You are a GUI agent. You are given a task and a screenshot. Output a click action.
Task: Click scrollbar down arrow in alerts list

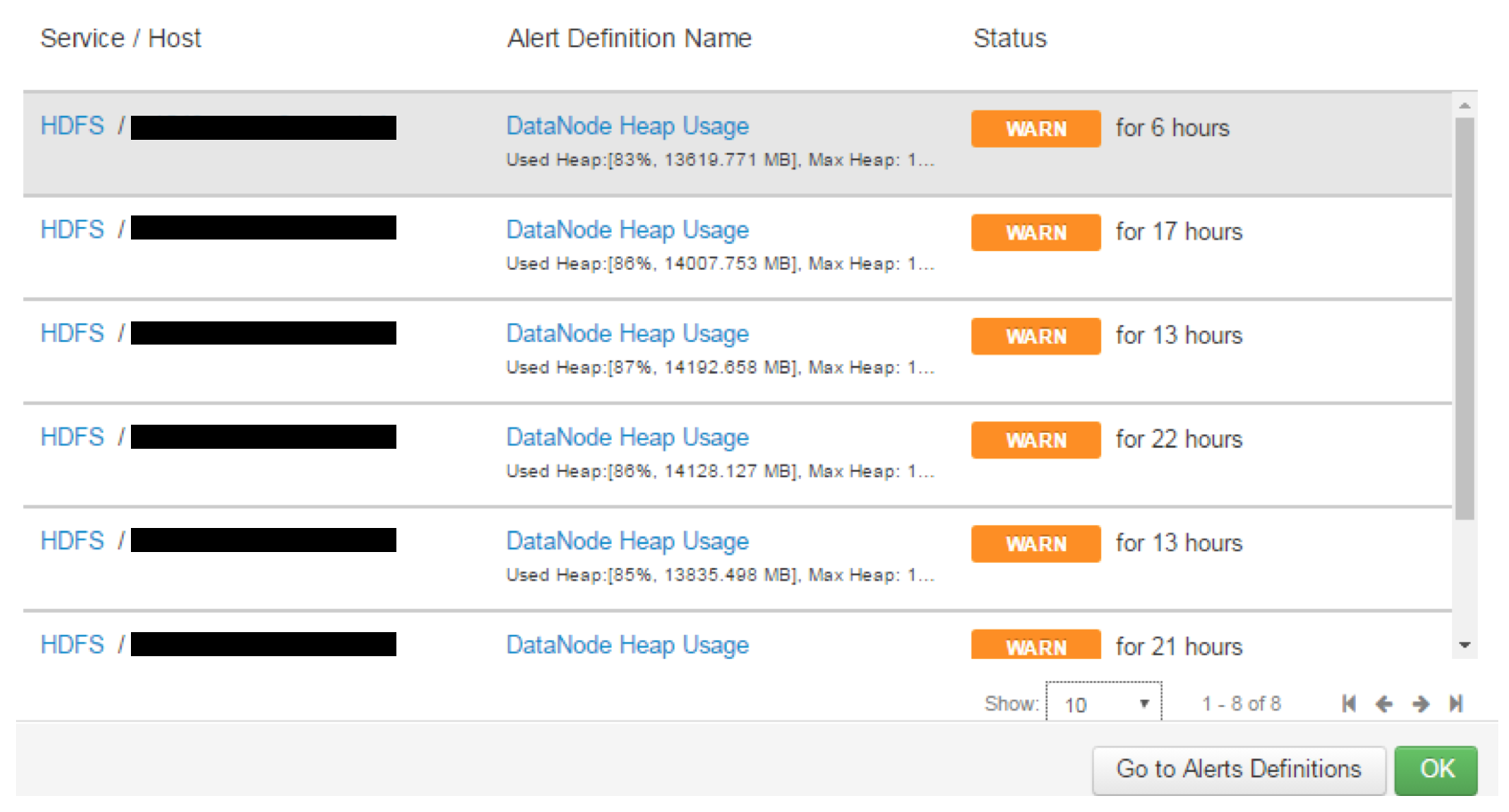[1464, 646]
